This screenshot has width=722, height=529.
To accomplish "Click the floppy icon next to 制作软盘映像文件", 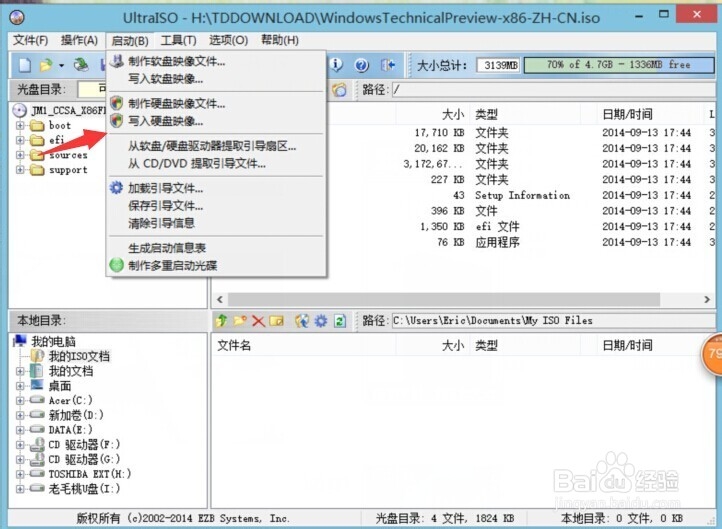I will [117, 61].
